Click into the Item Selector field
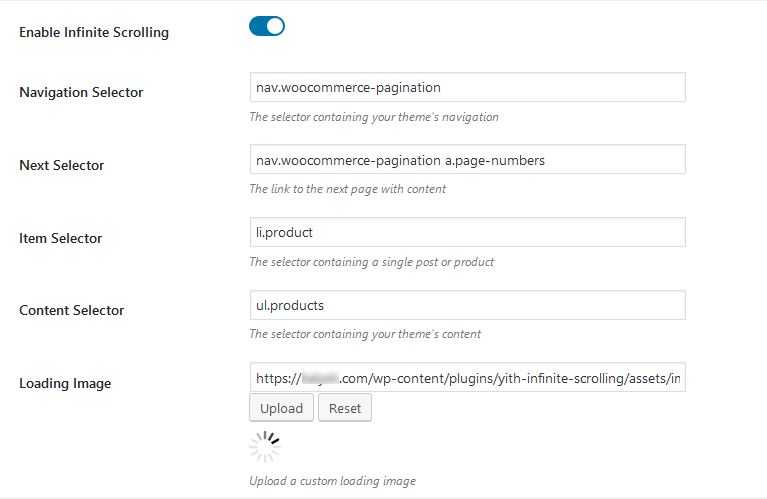Viewport: 767px width, 499px height. (468, 232)
